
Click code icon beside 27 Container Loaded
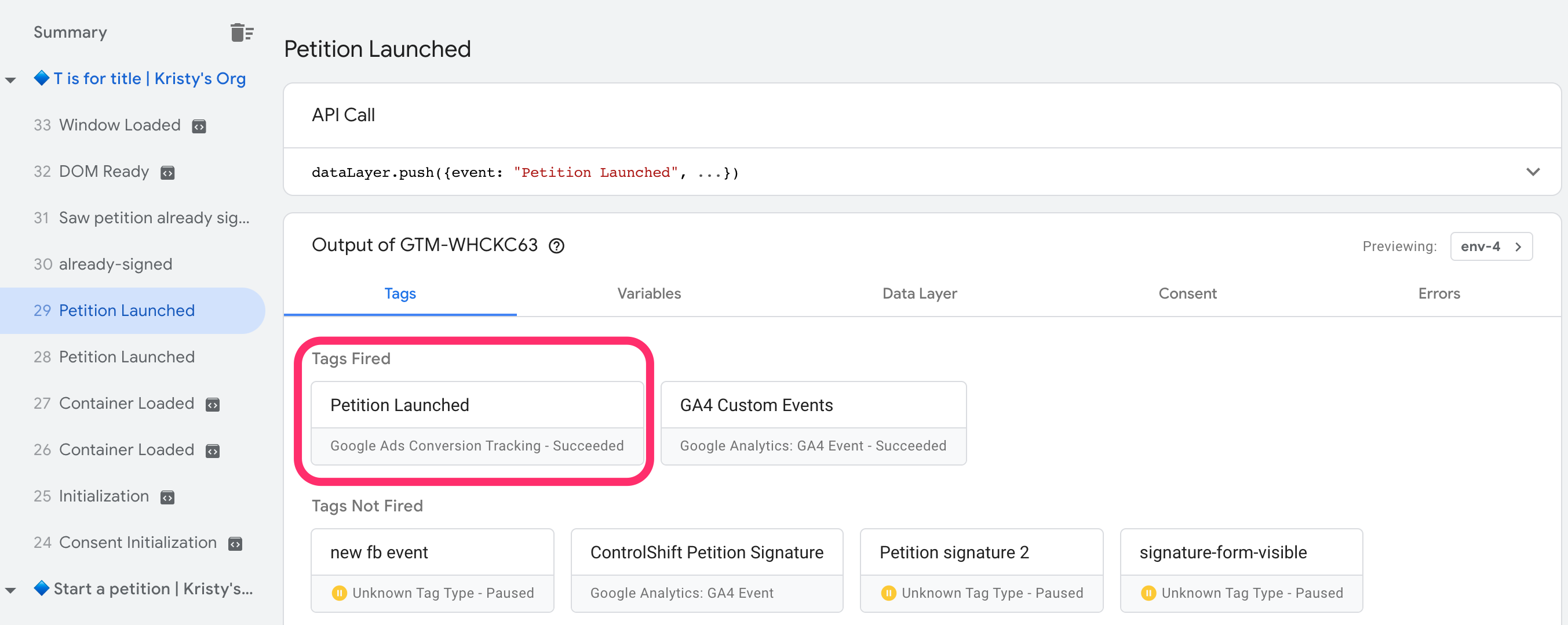tap(213, 405)
